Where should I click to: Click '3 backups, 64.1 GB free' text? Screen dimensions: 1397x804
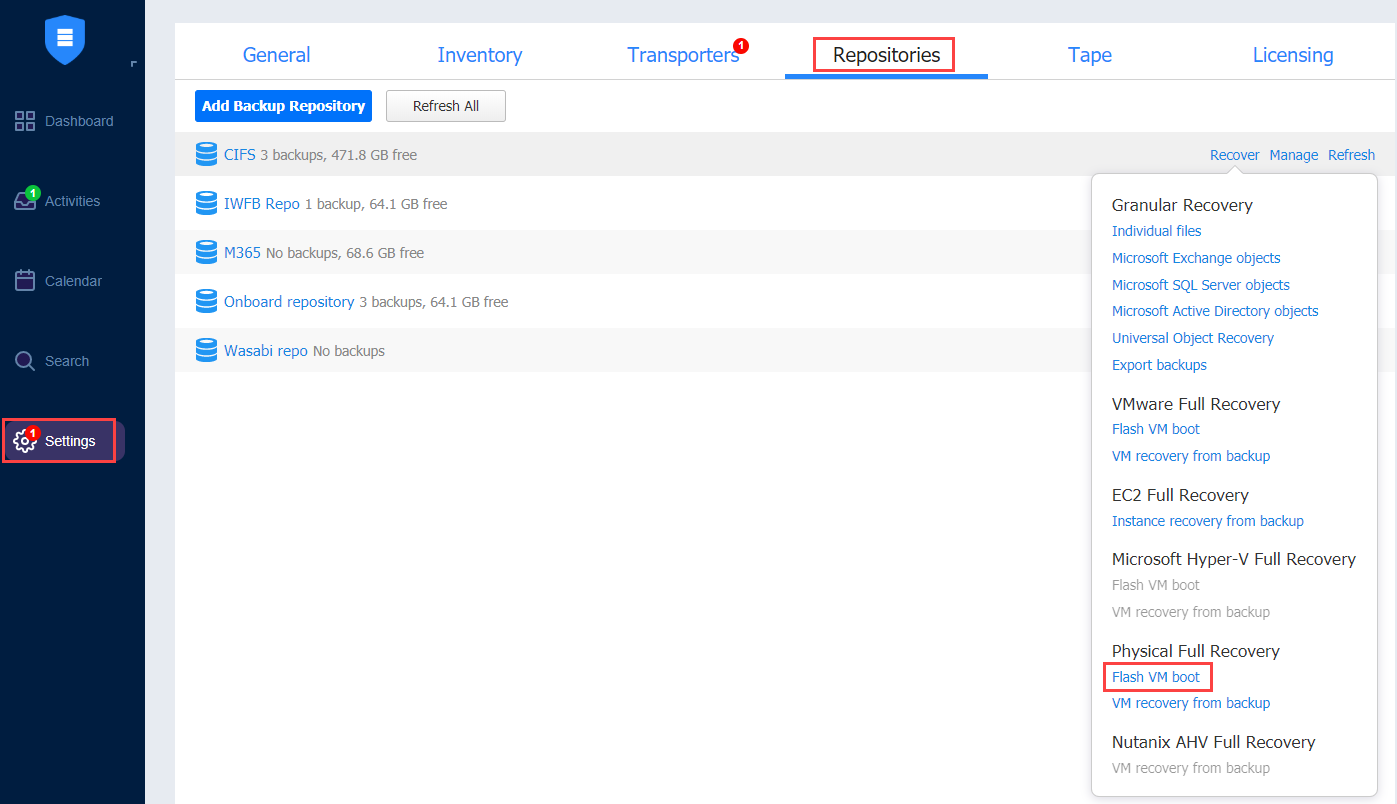434,302
